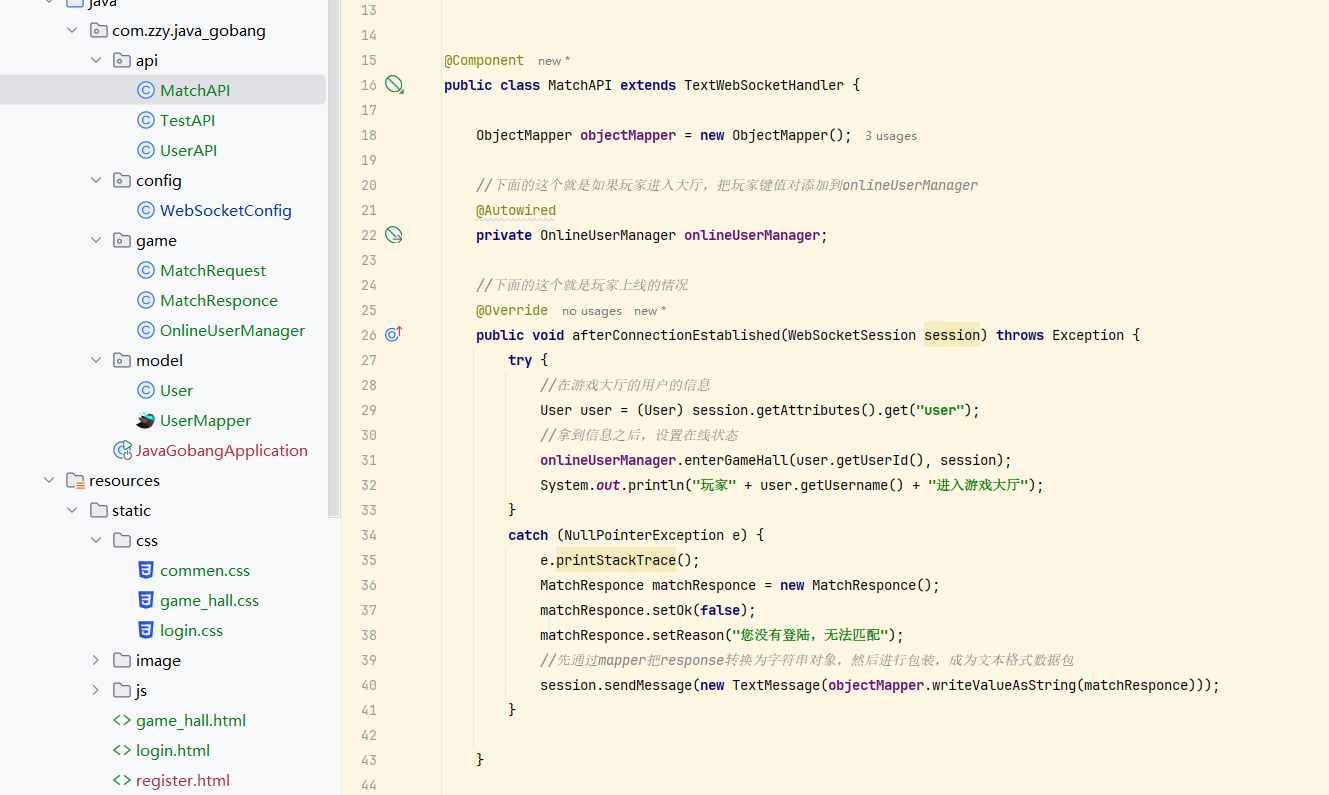Click the com.zzy.java_gobang package icon
This screenshot has width=1329, height=795.
(98, 30)
